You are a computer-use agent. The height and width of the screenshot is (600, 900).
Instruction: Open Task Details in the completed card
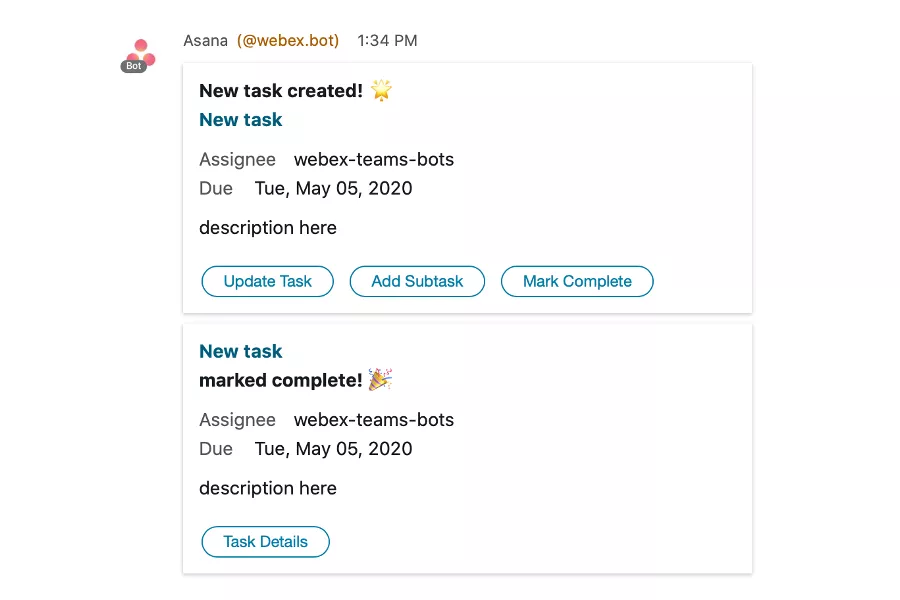click(x=265, y=542)
